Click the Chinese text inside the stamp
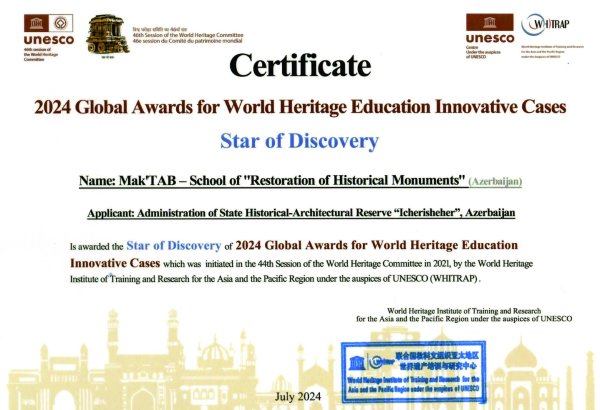Screen dimensions: 600x410 [x=437, y=361]
